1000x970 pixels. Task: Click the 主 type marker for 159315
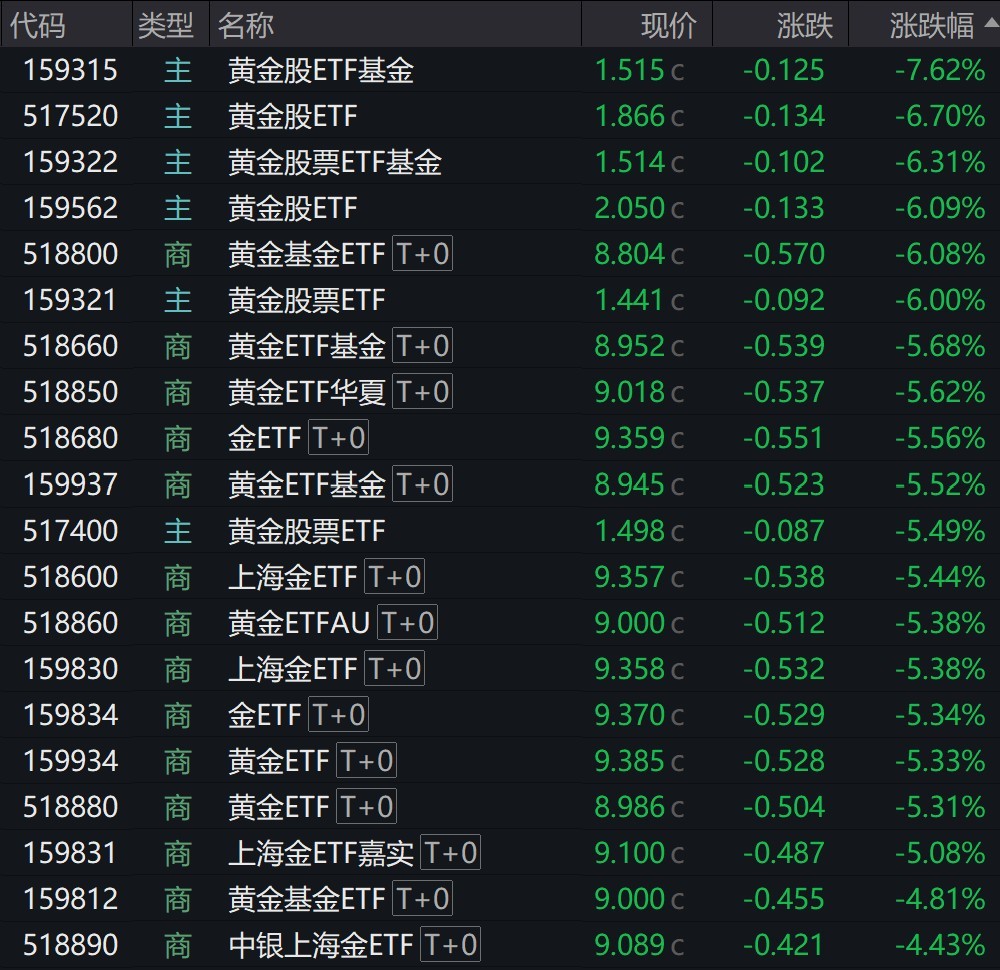[177, 70]
